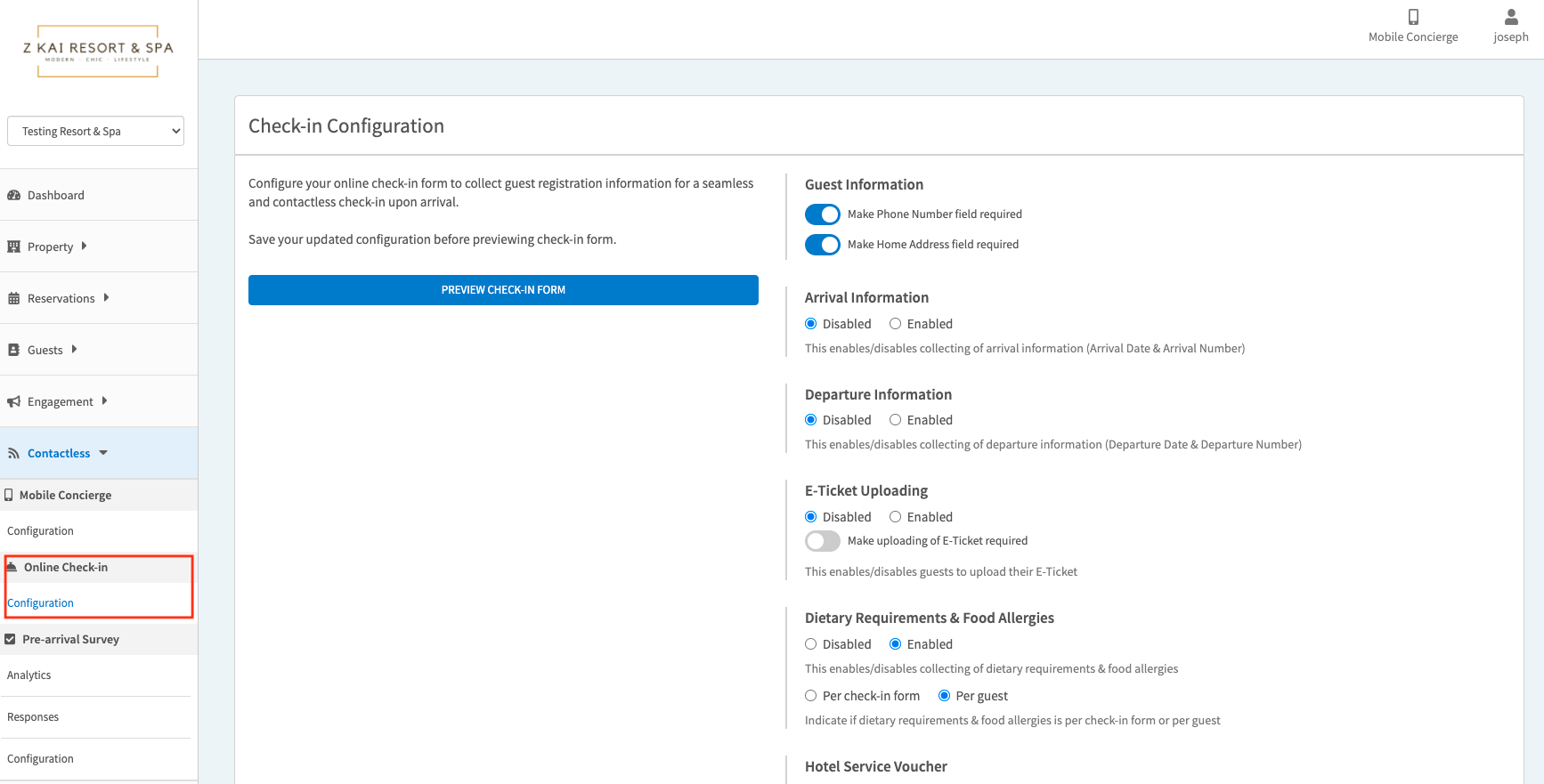Viewport: 1544px width, 784px height.
Task: Select Per check-in form radio option
Action: 810,696
